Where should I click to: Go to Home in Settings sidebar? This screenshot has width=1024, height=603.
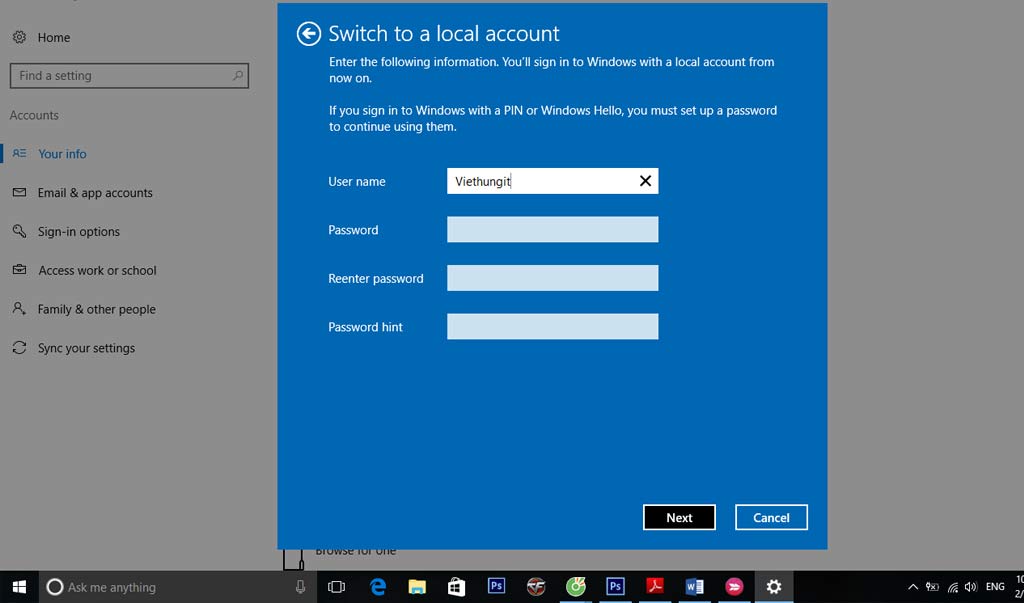pyautogui.click(x=53, y=37)
